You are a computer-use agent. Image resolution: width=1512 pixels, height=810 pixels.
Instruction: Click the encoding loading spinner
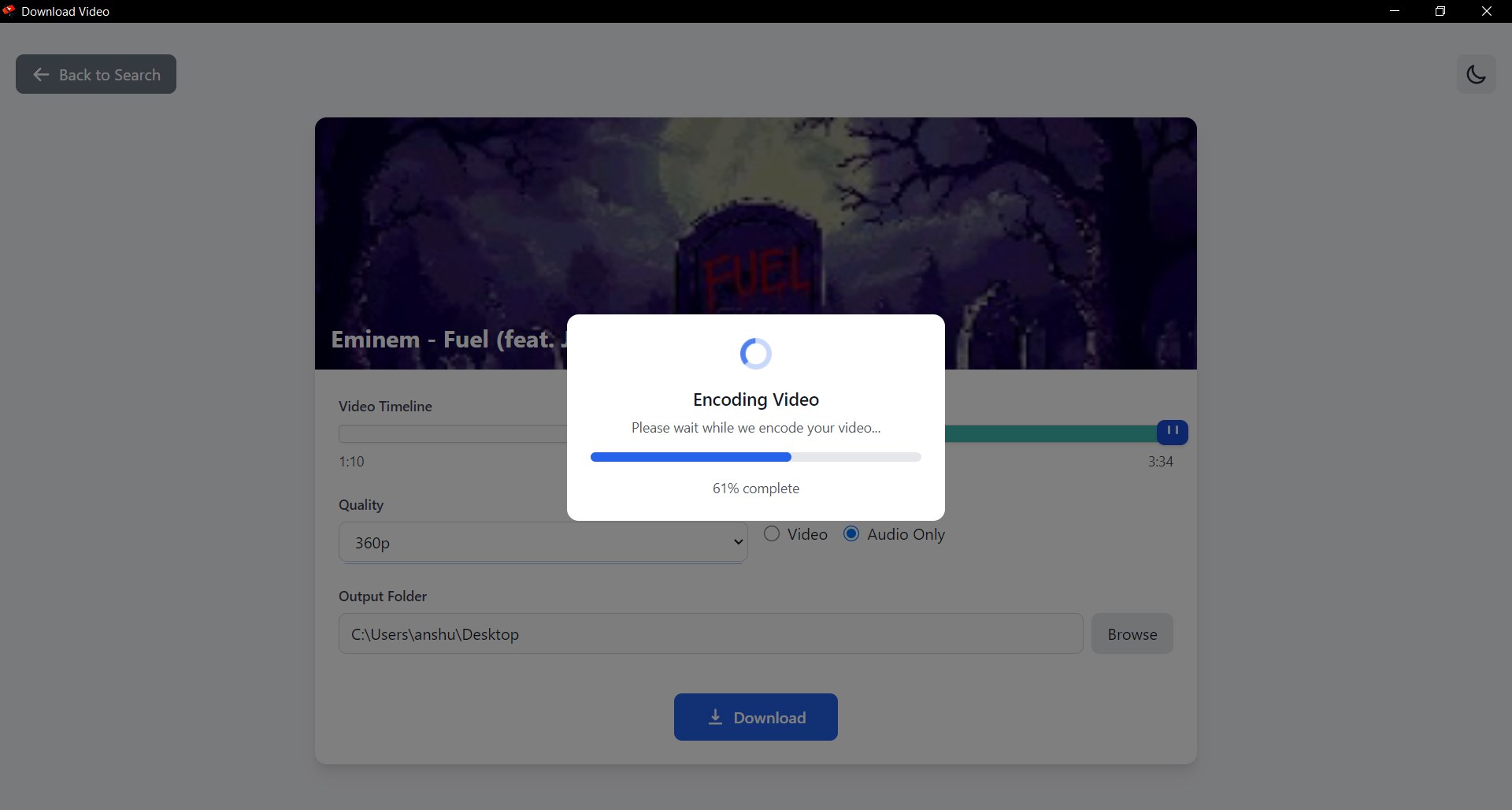(x=756, y=354)
